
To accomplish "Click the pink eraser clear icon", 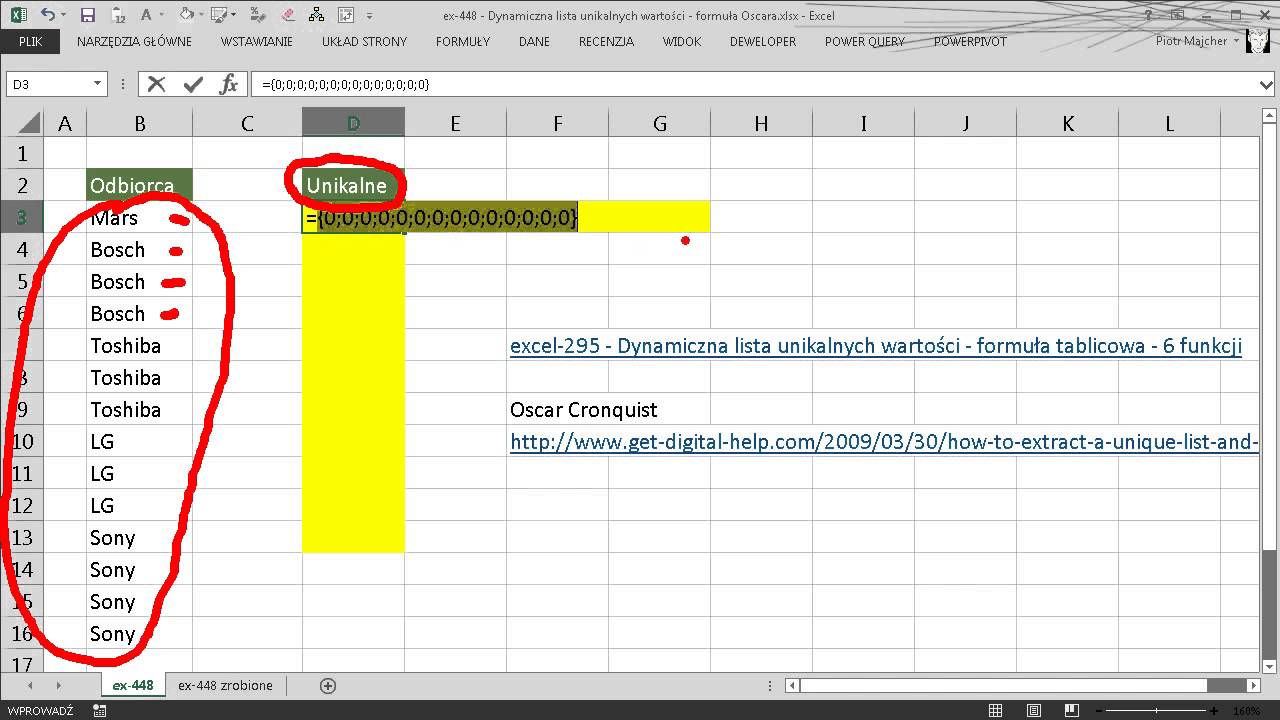I will (x=289, y=15).
